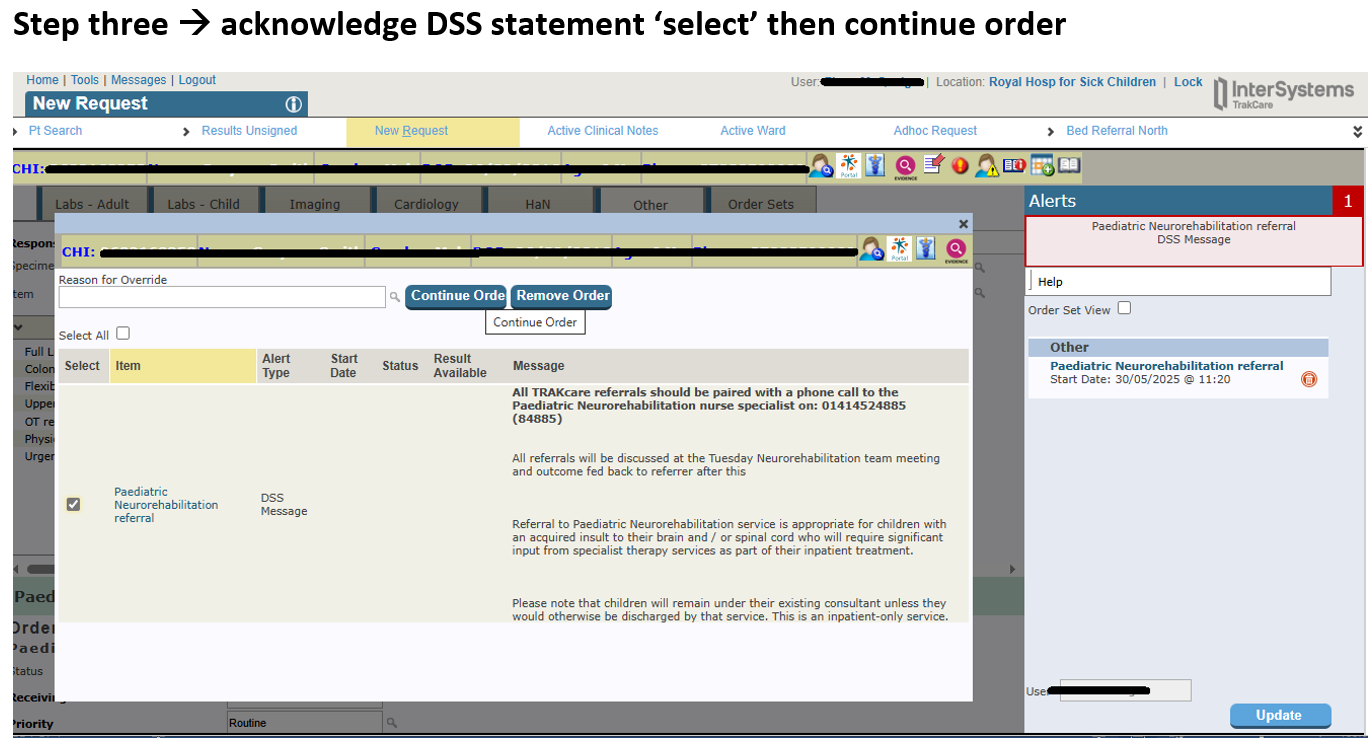
Task: Click the Portal icon in the dialog banner
Action: click(x=899, y=249)
